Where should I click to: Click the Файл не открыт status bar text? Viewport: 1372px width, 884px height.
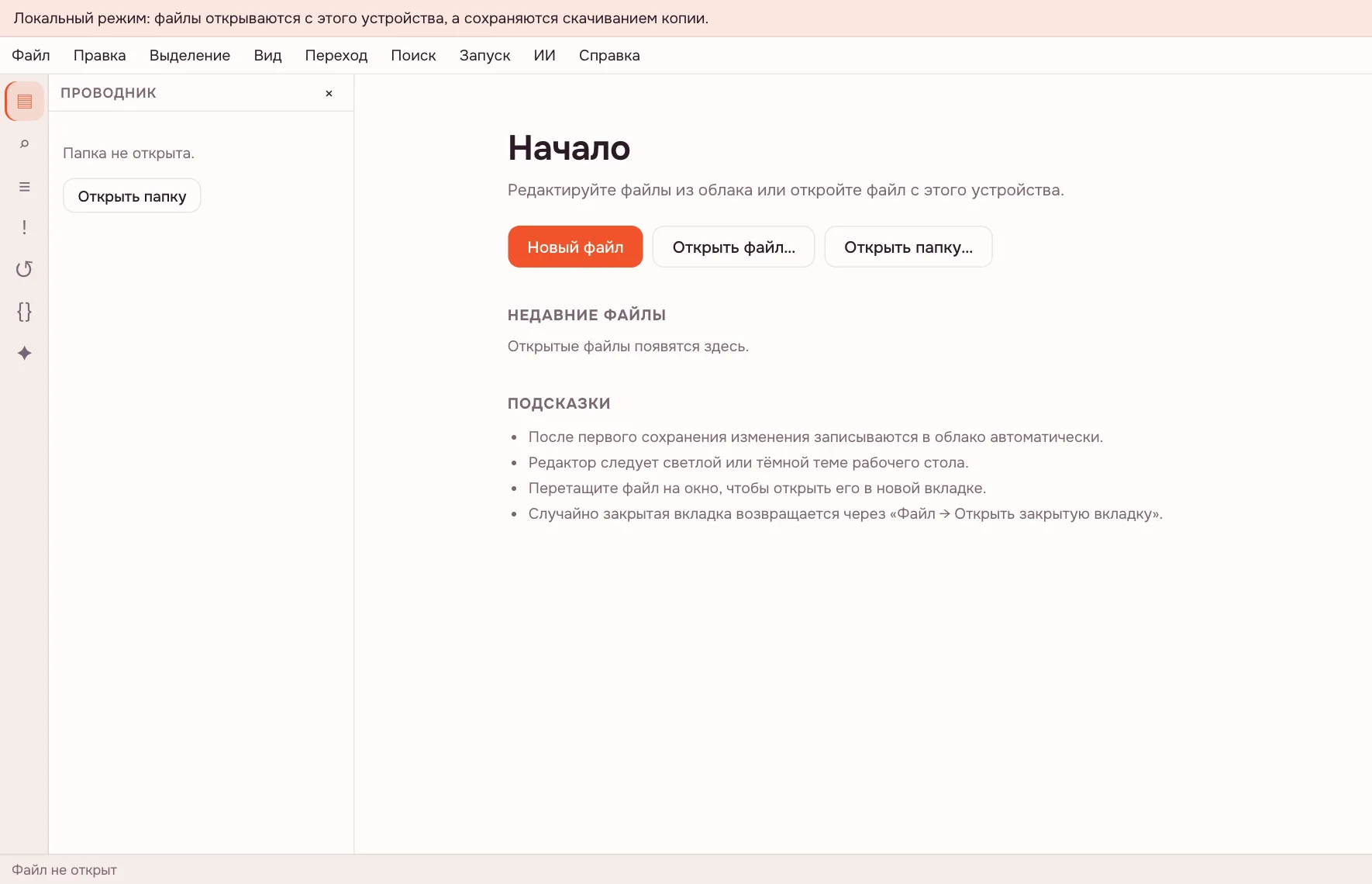coord(64,870)
